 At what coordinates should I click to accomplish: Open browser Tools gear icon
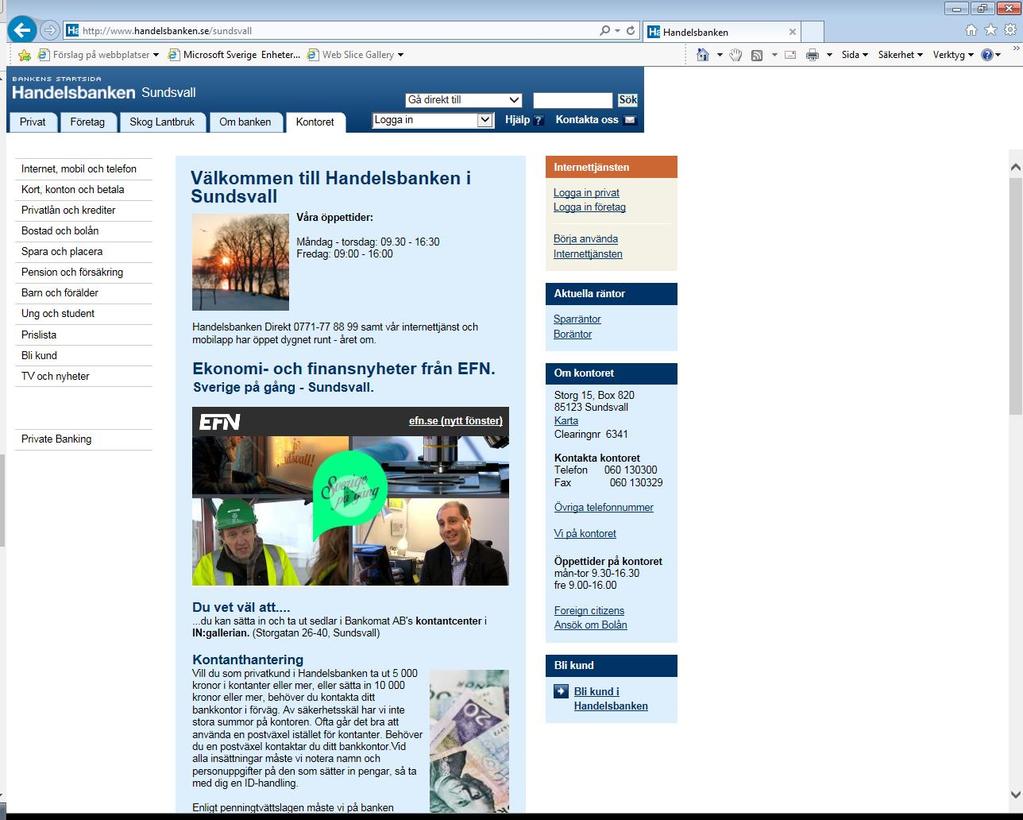1010,30
